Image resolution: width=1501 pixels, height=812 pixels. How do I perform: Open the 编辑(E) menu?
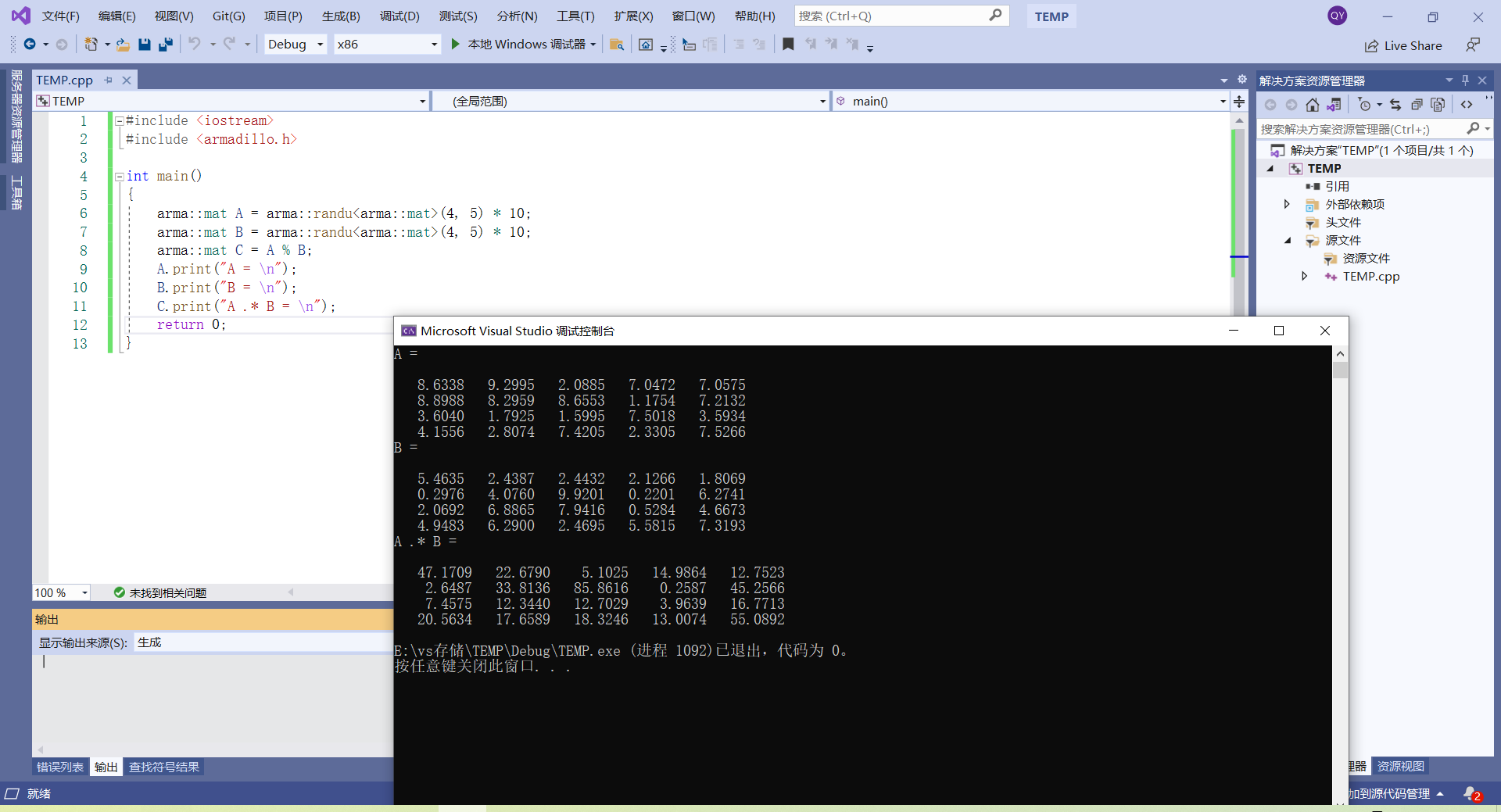point(116,16)
